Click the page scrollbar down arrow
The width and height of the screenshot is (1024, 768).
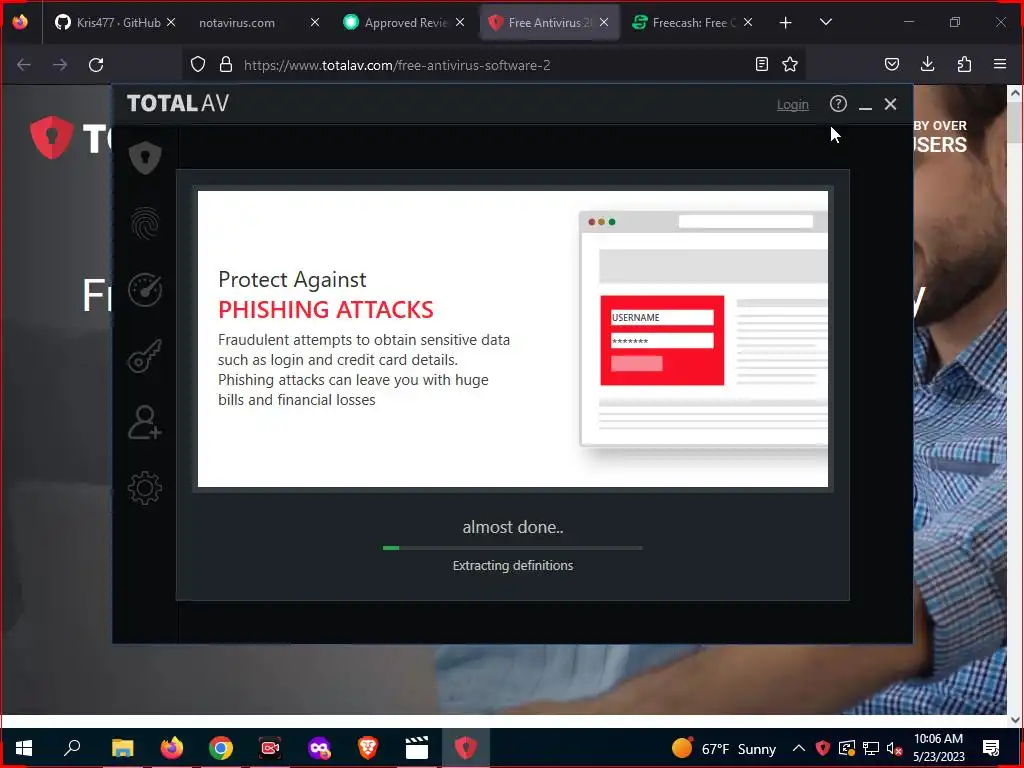[x=1014, y=720]
